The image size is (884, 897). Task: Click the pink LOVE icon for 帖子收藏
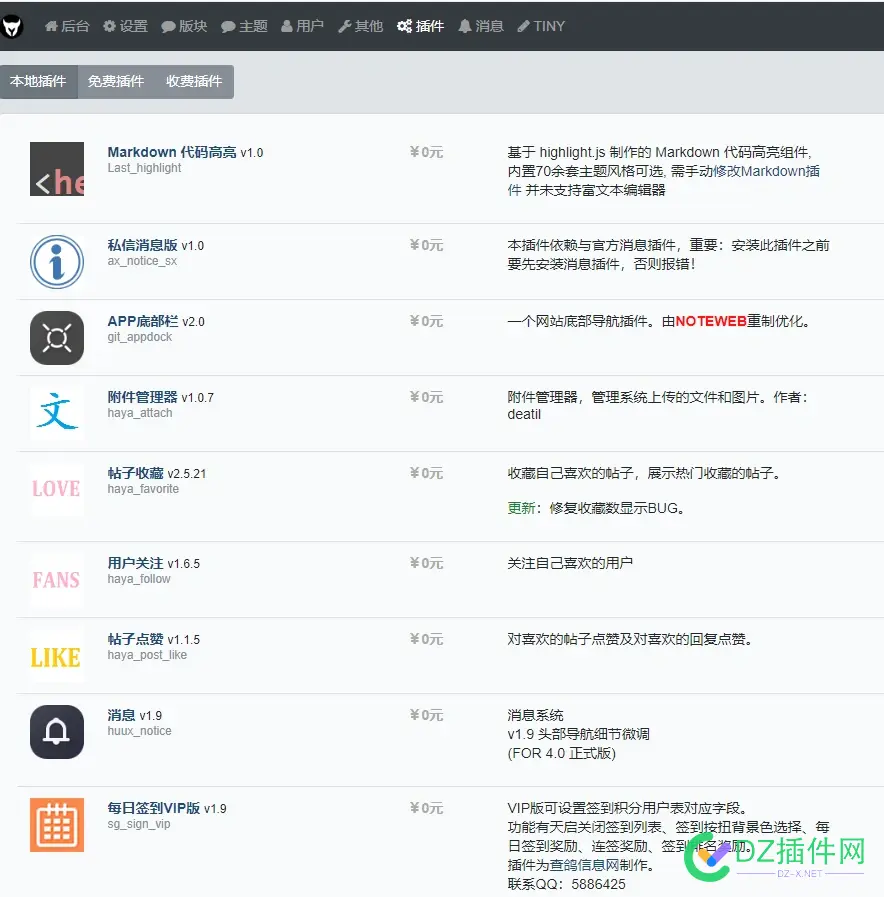click(x=57, y=489)
